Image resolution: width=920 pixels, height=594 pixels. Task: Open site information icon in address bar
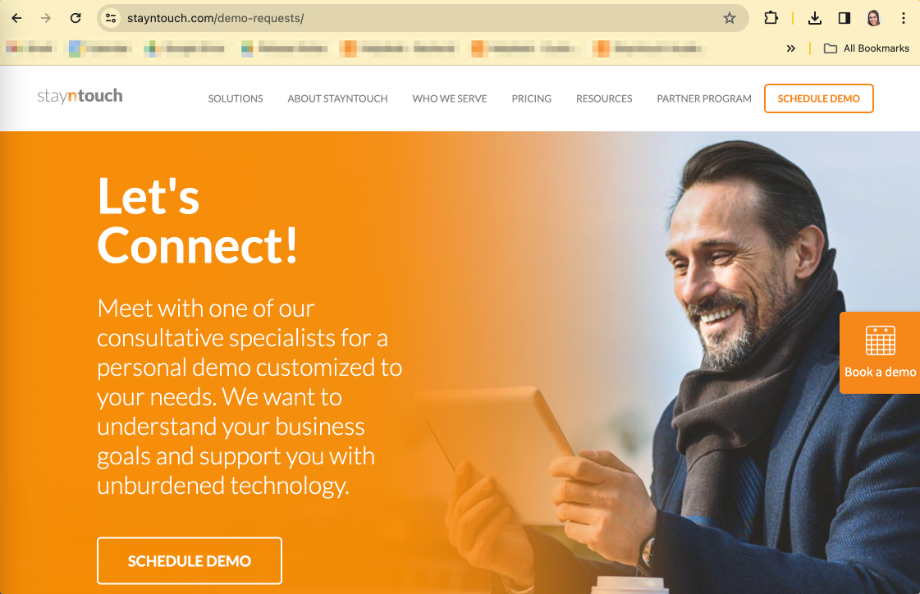[111, 18]
